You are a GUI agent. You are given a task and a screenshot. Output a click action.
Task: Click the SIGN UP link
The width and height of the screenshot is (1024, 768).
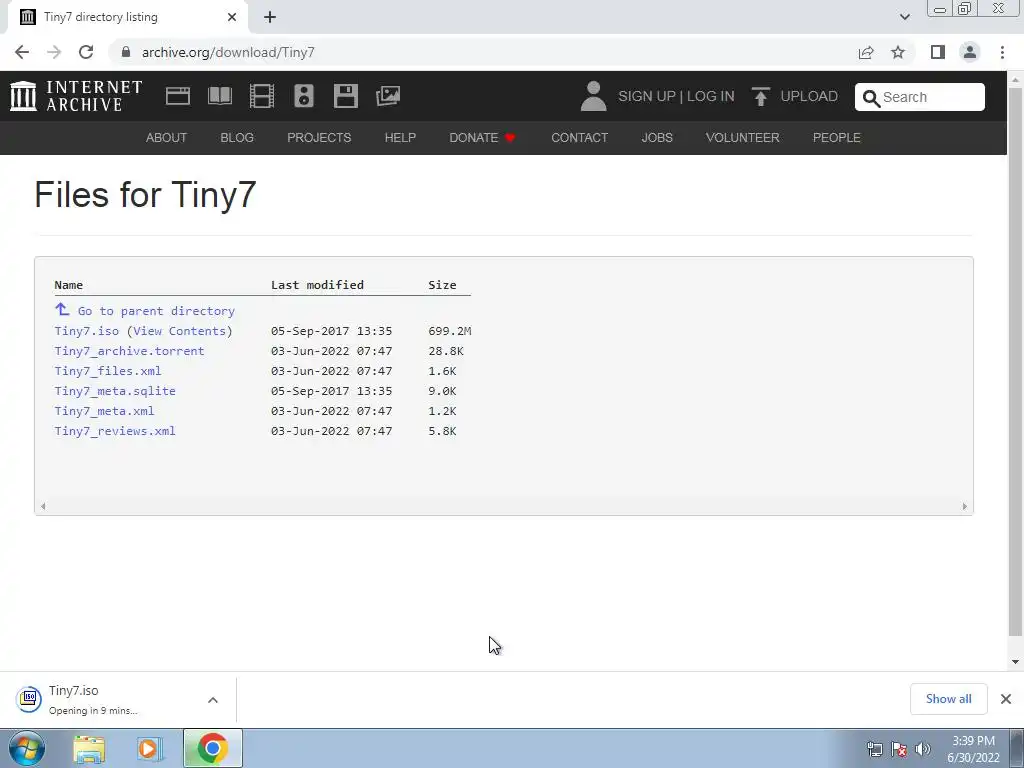pos(647,97)
